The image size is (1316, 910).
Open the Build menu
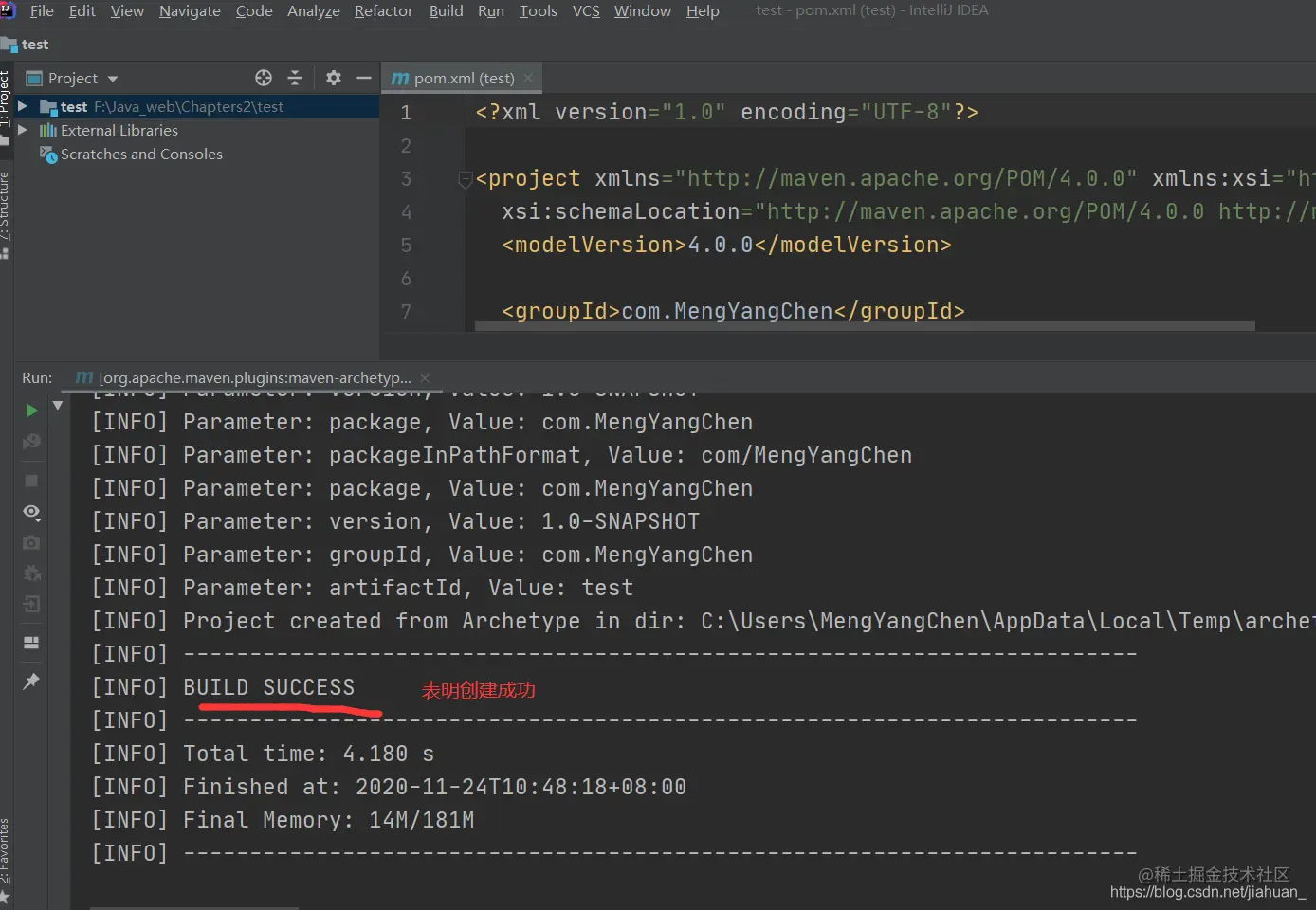447,11
